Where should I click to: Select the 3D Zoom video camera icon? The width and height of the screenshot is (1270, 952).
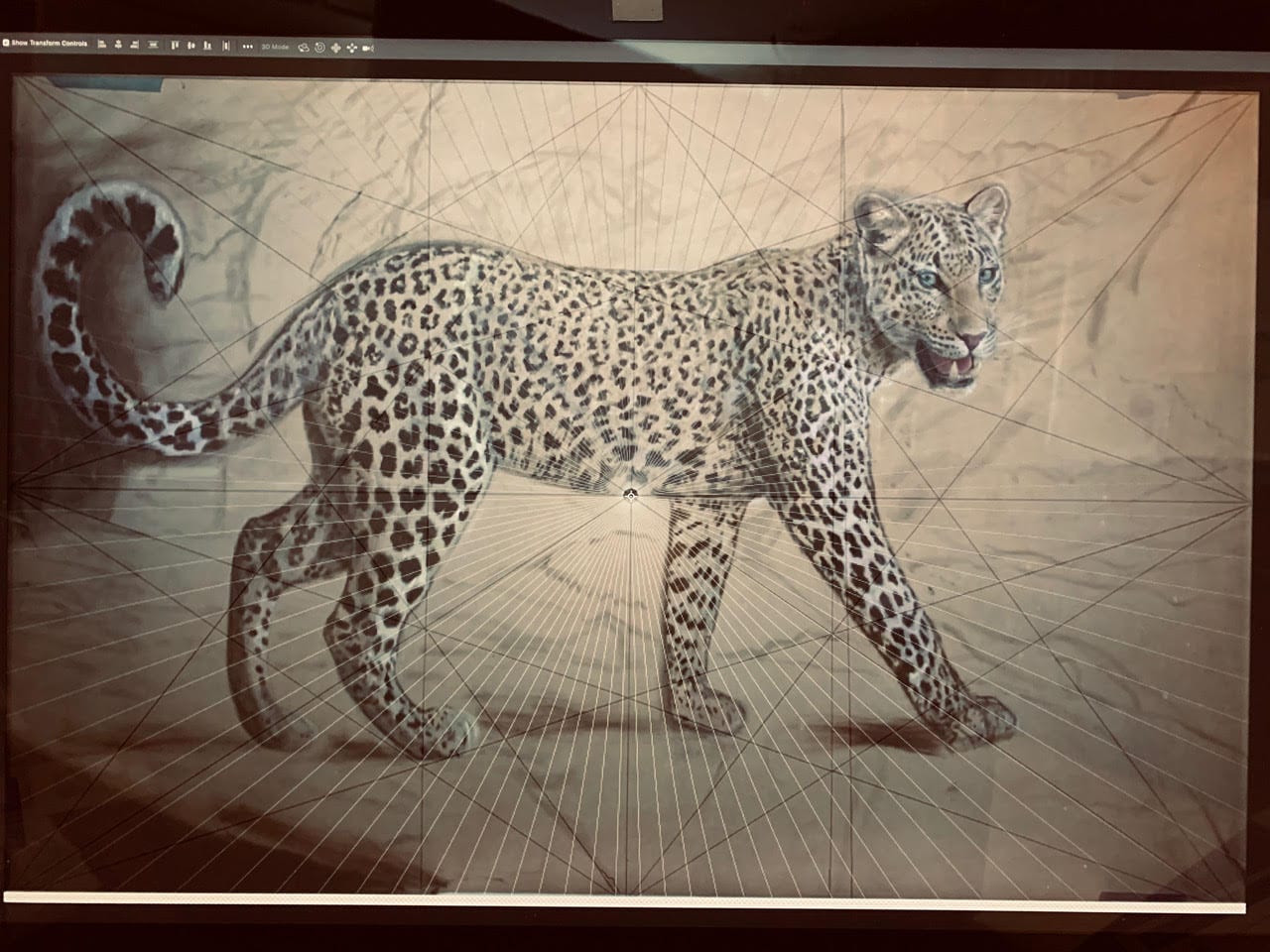tap(367, 47)
